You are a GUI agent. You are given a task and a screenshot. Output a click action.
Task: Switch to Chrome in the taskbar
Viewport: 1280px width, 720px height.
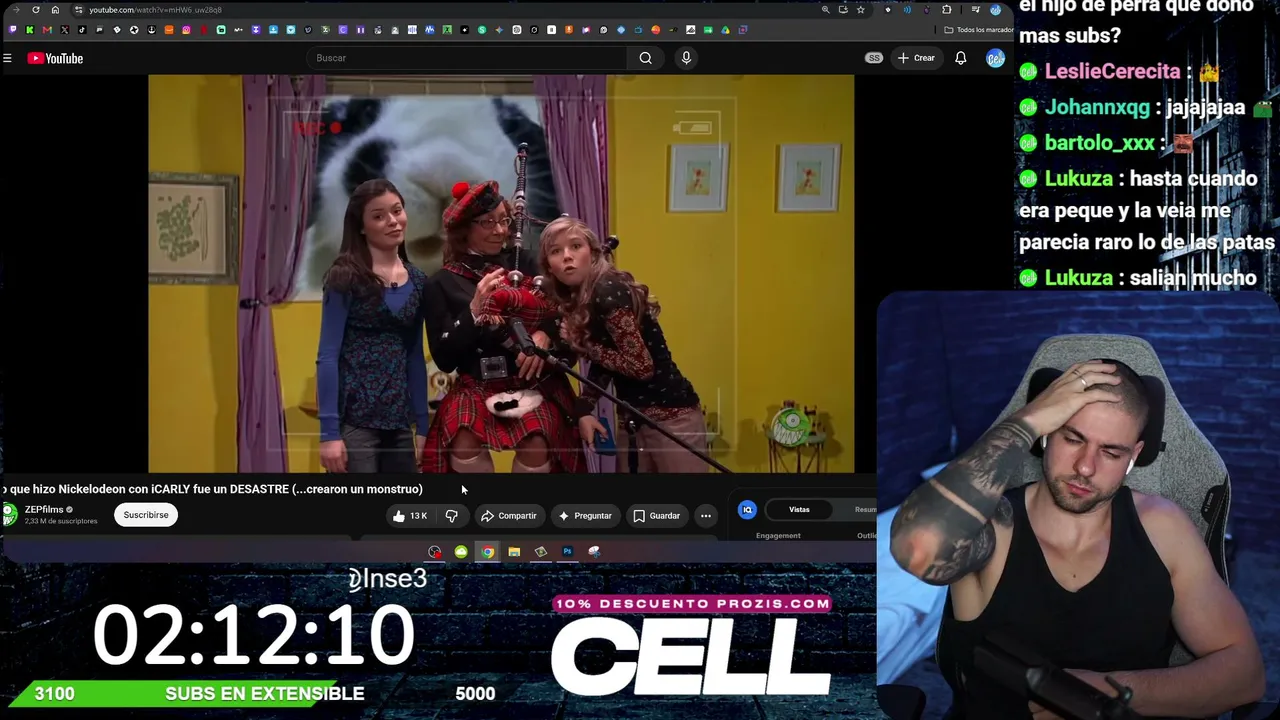[487, 552]
